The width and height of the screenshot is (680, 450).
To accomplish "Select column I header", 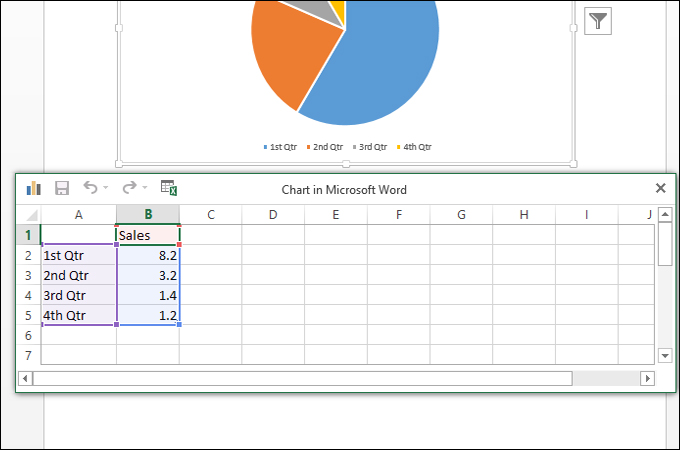I will 586,215.
